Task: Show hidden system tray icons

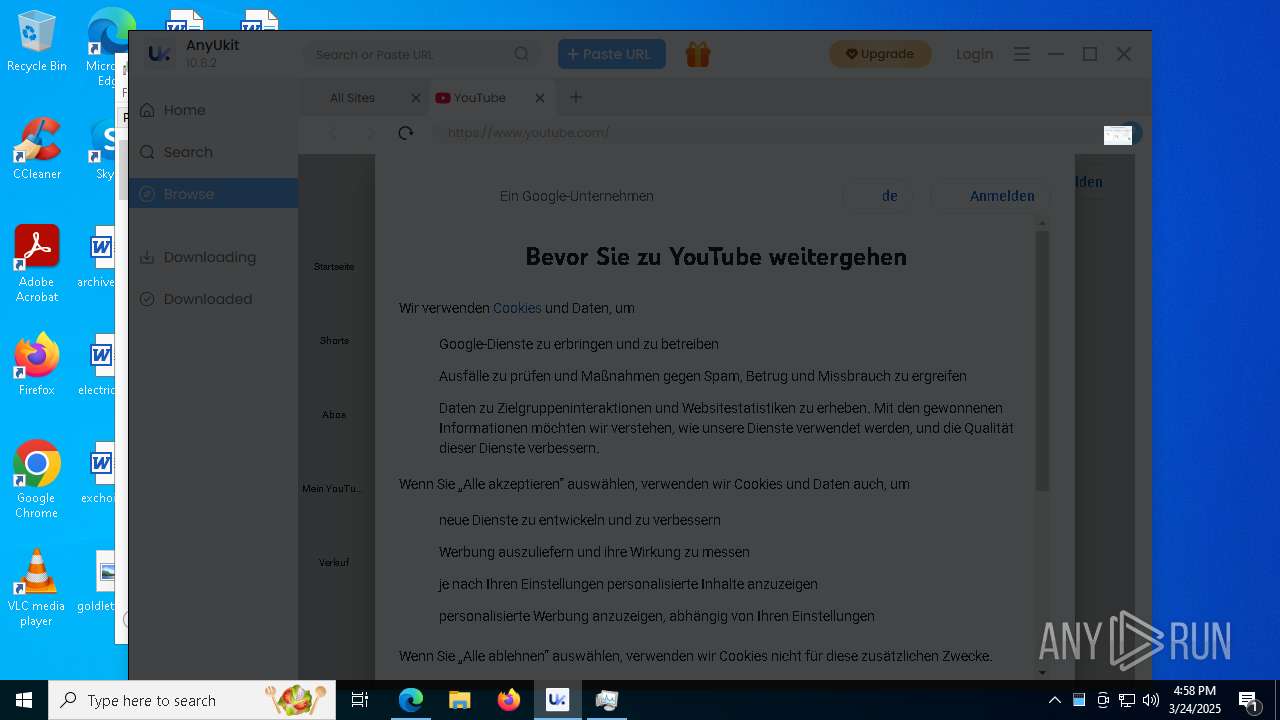Action: tap(1055, 700)
